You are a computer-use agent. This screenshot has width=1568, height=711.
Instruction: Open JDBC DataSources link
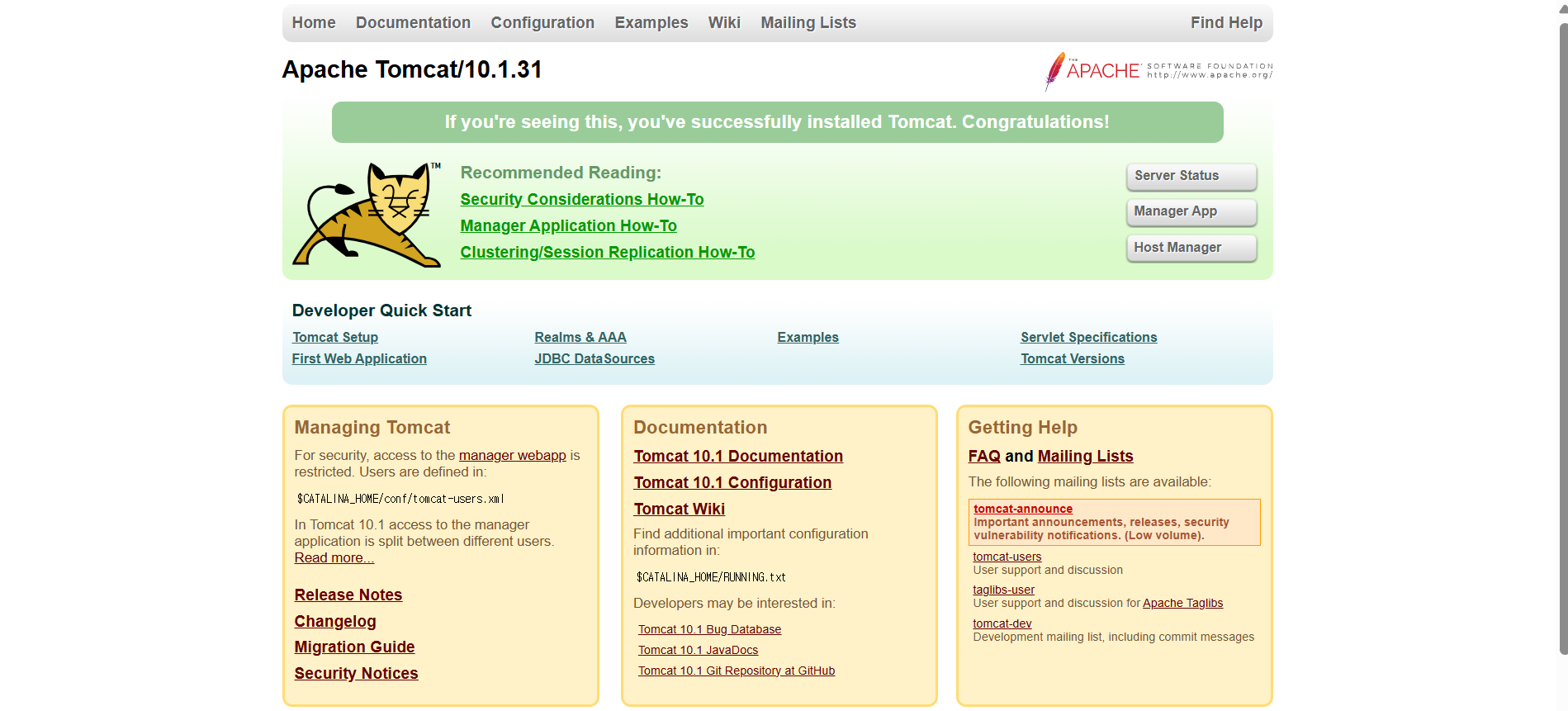[x=595, y=358]
